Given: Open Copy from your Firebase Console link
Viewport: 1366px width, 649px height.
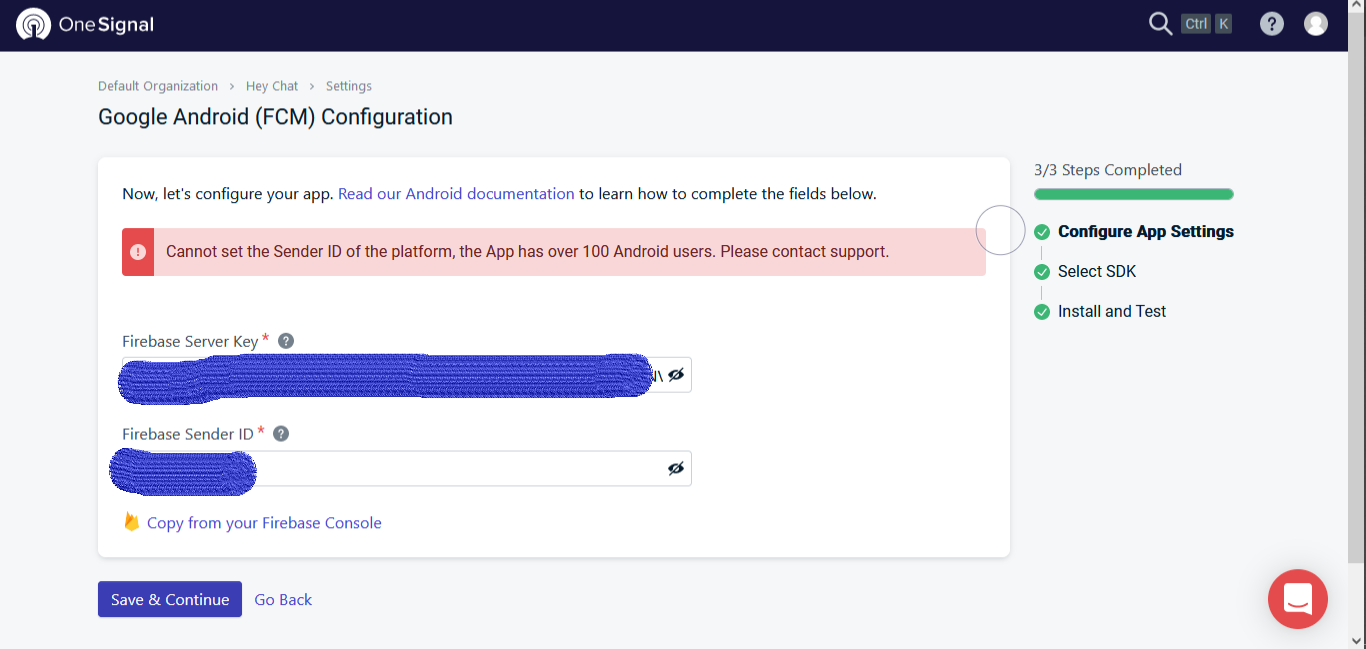Looking at the screenshot, I should pyautogui.click(x=264, y=523).
